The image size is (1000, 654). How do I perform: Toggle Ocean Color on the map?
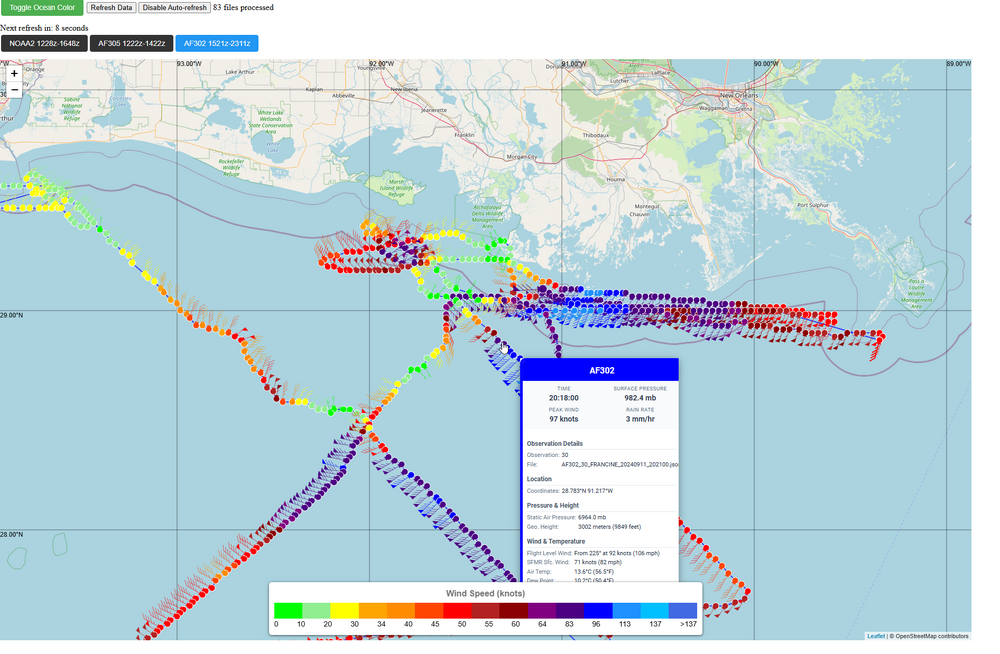42,8
